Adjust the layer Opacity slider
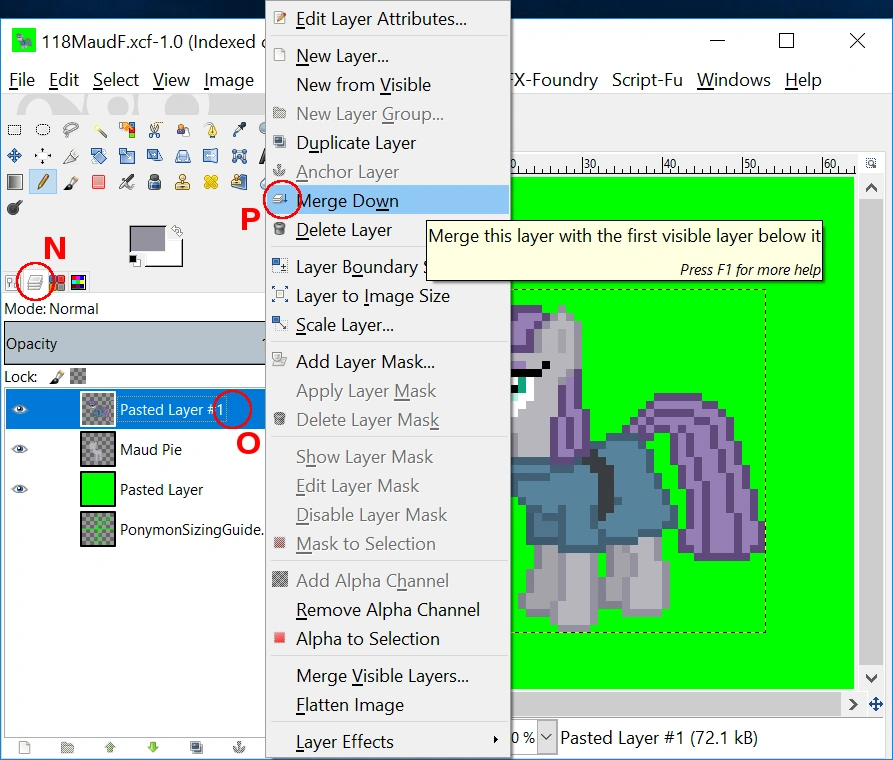 pos(134,343)
